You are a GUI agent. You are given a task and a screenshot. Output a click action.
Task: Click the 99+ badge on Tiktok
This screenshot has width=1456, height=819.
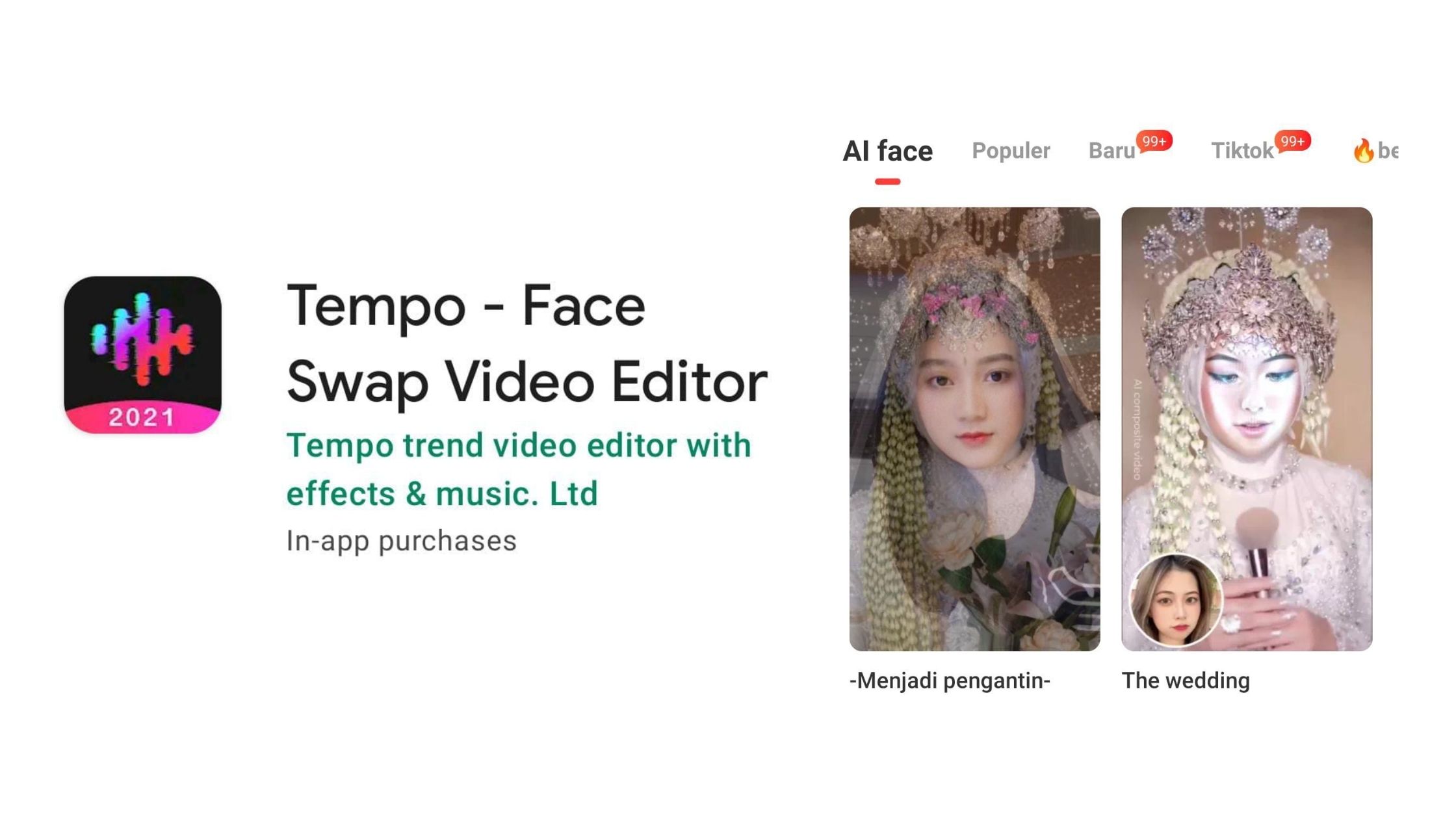tap(1293, 141)
